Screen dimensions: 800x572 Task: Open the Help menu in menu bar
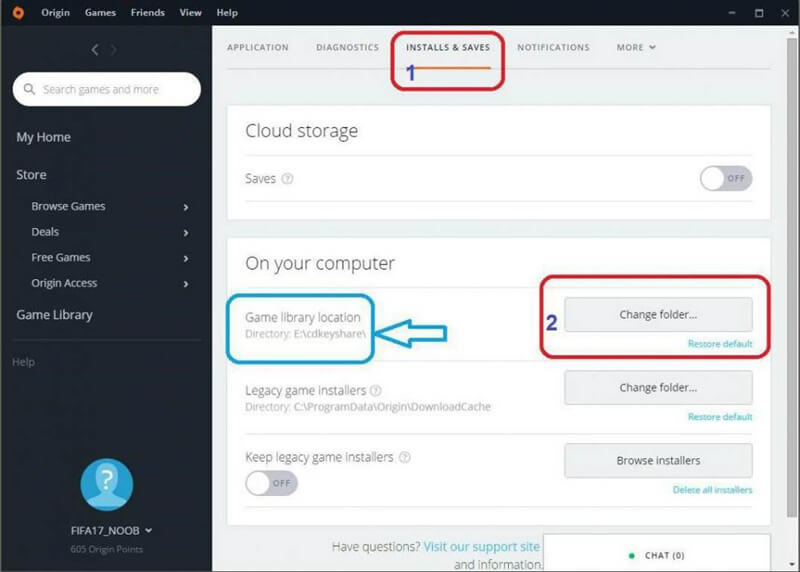[227, 13]
